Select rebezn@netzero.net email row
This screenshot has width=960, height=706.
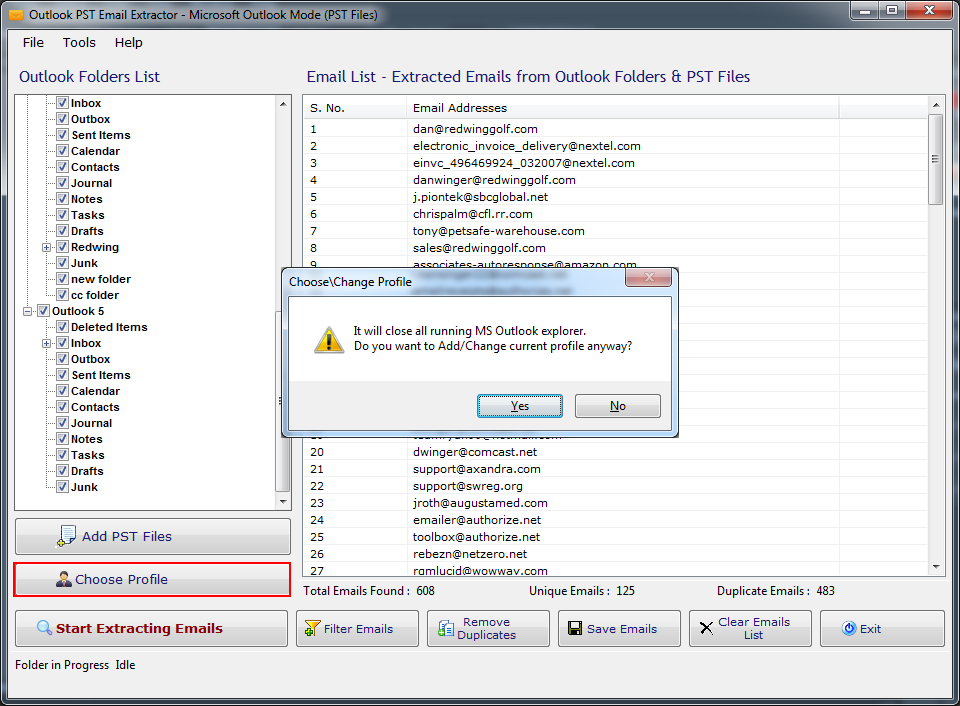tap(616, 554)
